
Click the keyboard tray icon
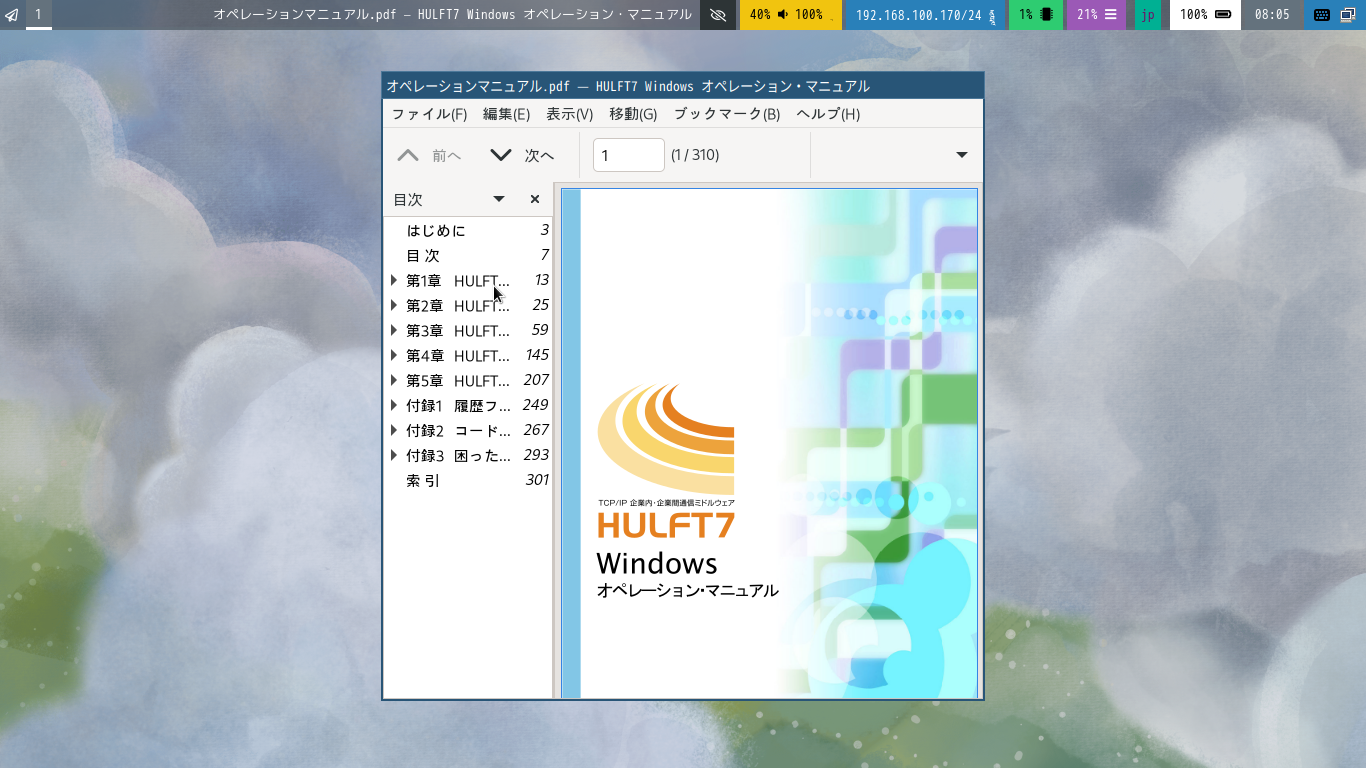click(x=1321, y=15)
